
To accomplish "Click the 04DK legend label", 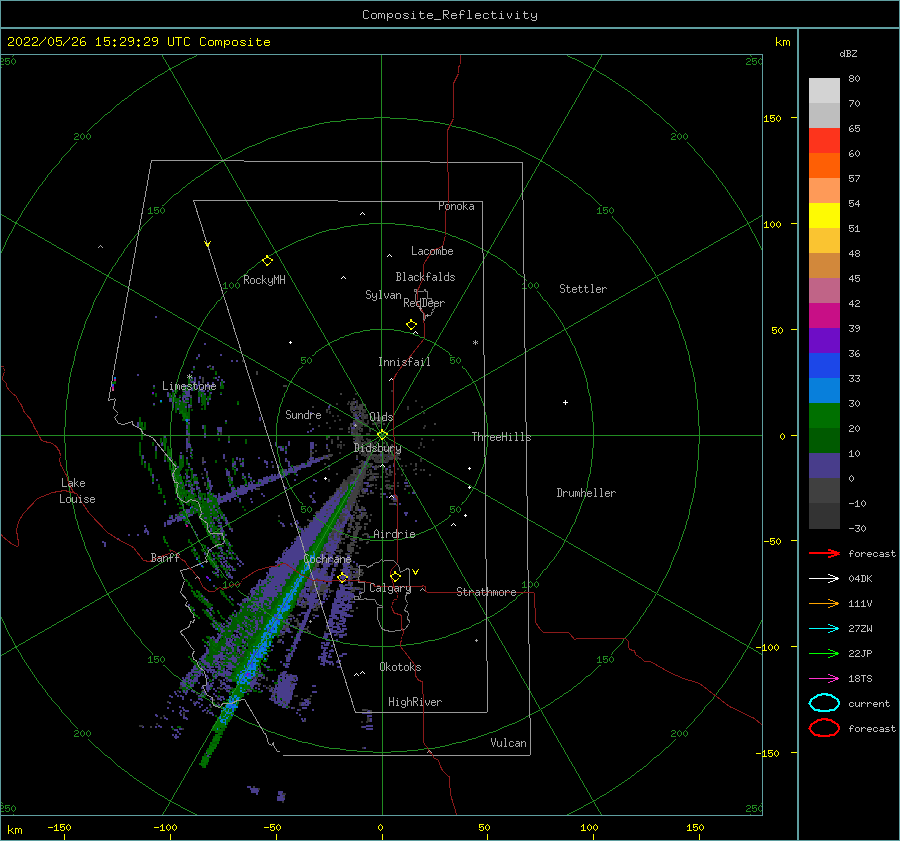I will click(860, 579).
